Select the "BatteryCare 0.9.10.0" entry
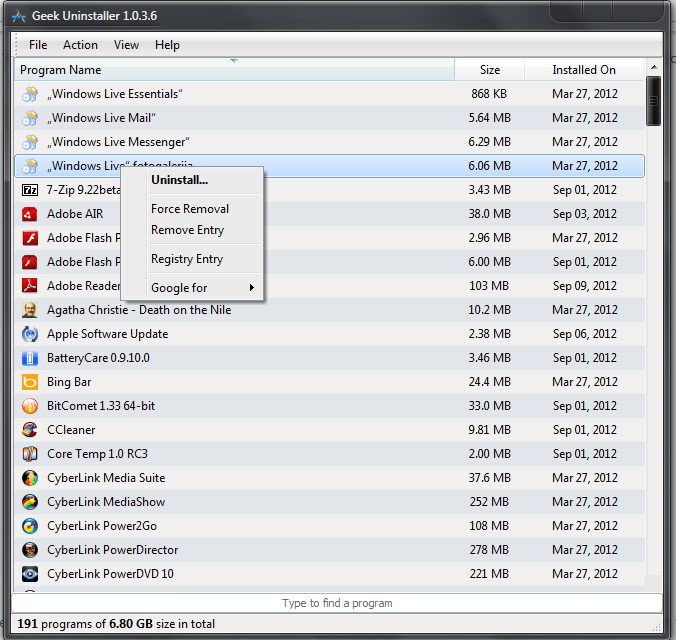 tap(329, 358)
